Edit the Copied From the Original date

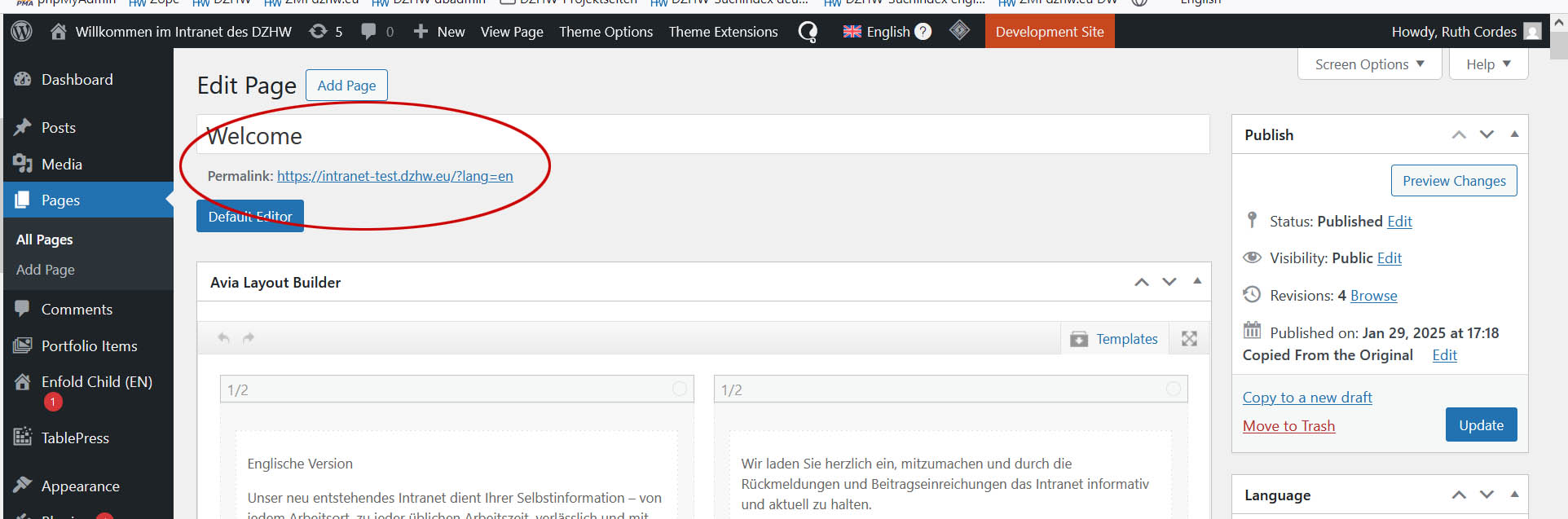point(1444,355)
